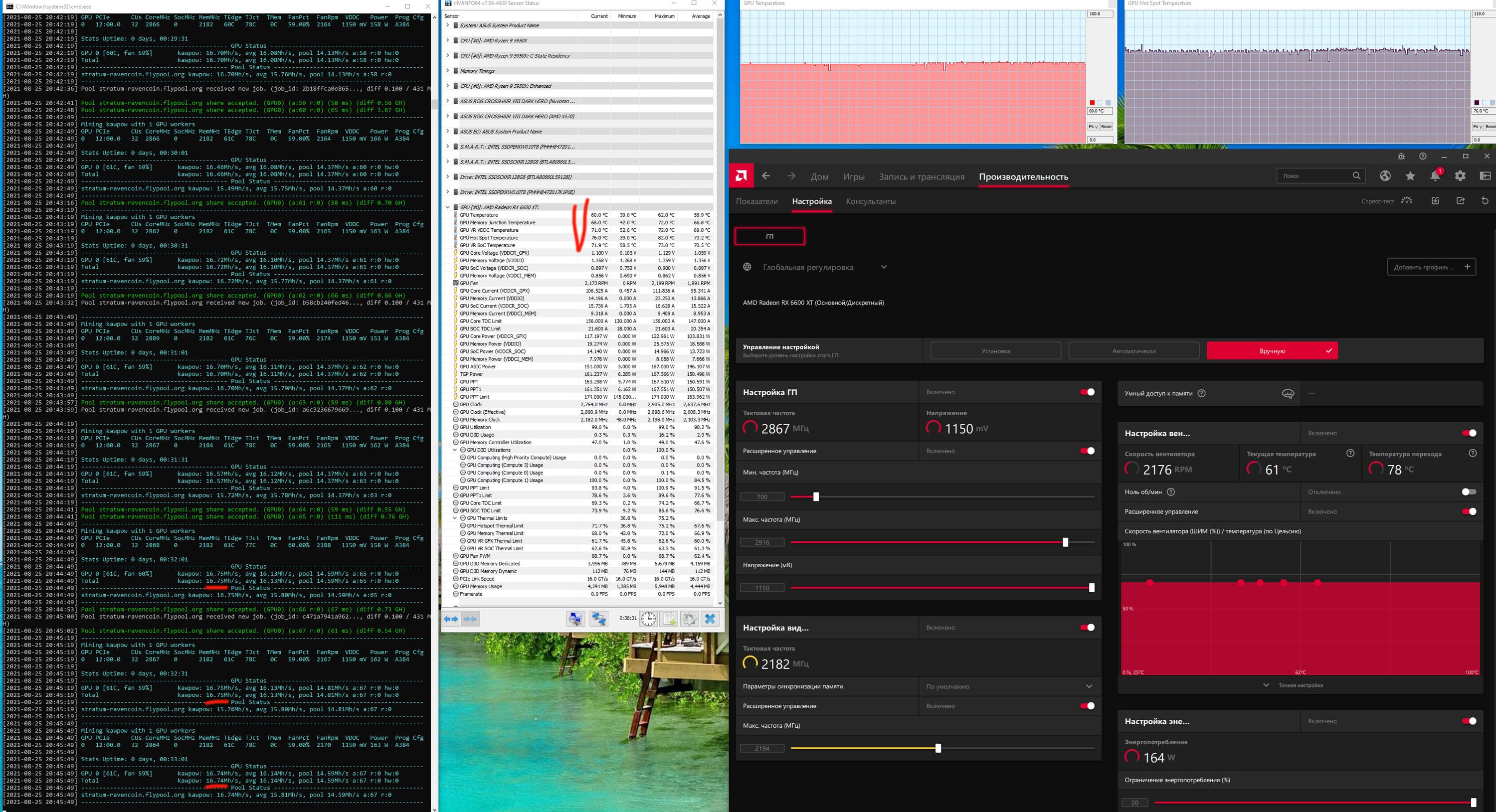Image resolution: width=1496 pixels, height=812 pixels.
Task: Click the AMD web browser globe icon
Action: (x=1385, y=176)
